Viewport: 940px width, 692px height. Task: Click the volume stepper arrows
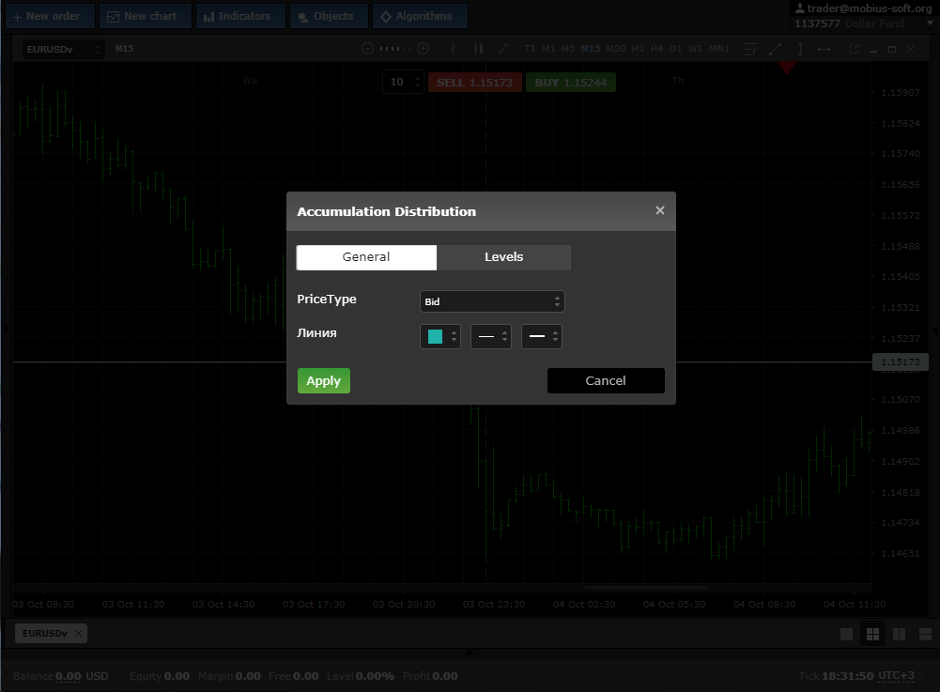click(x=418, y=82)
